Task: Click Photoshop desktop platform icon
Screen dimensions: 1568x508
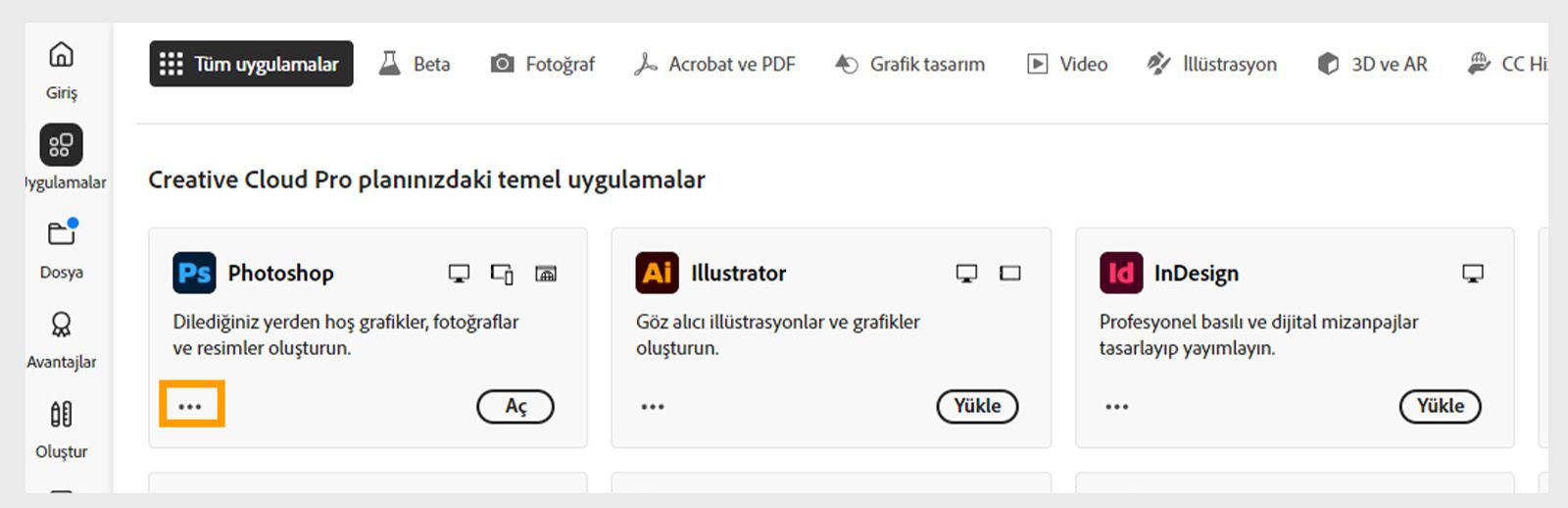Action: pos(459,274)
